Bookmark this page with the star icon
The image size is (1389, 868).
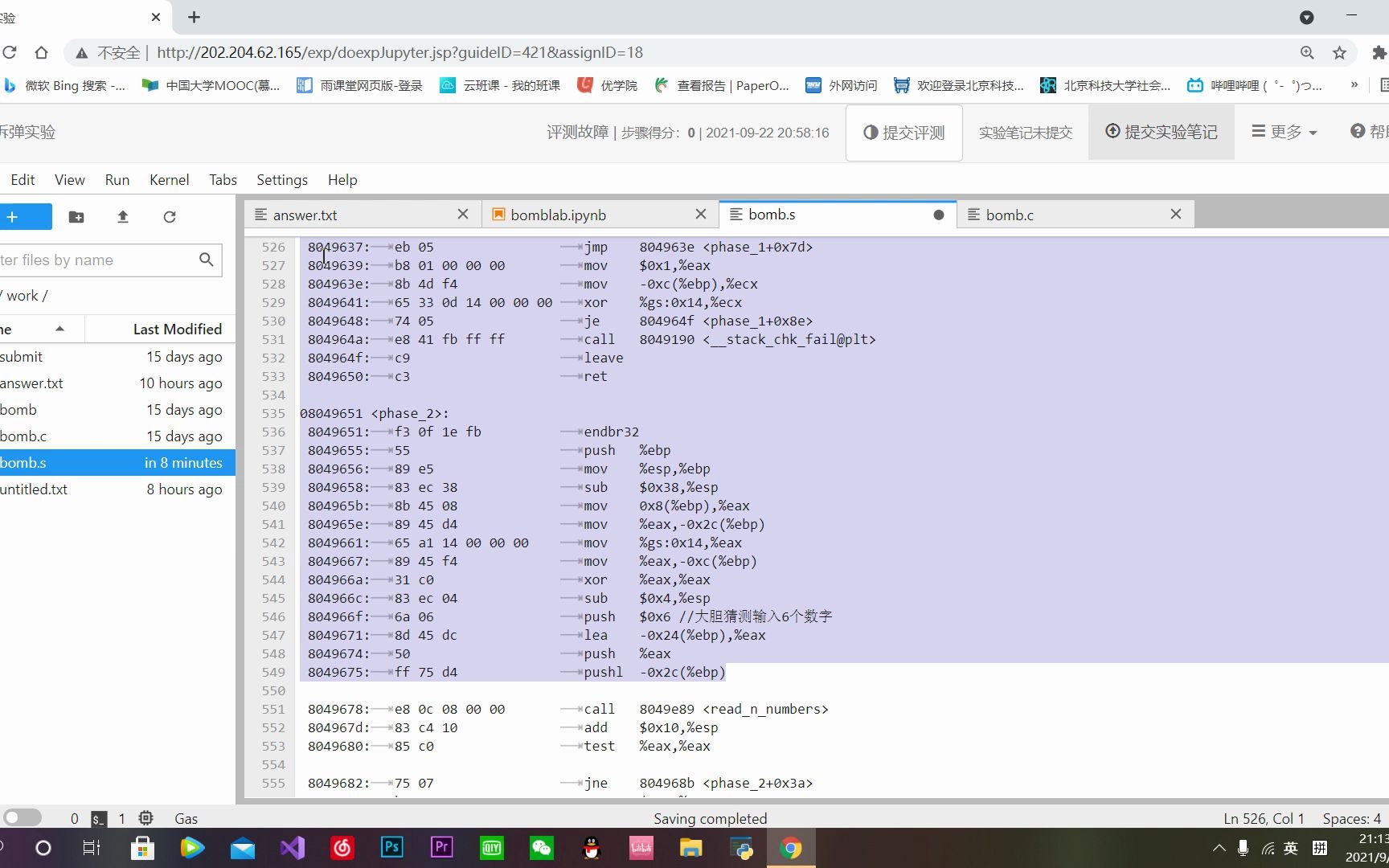(1339, 52)
